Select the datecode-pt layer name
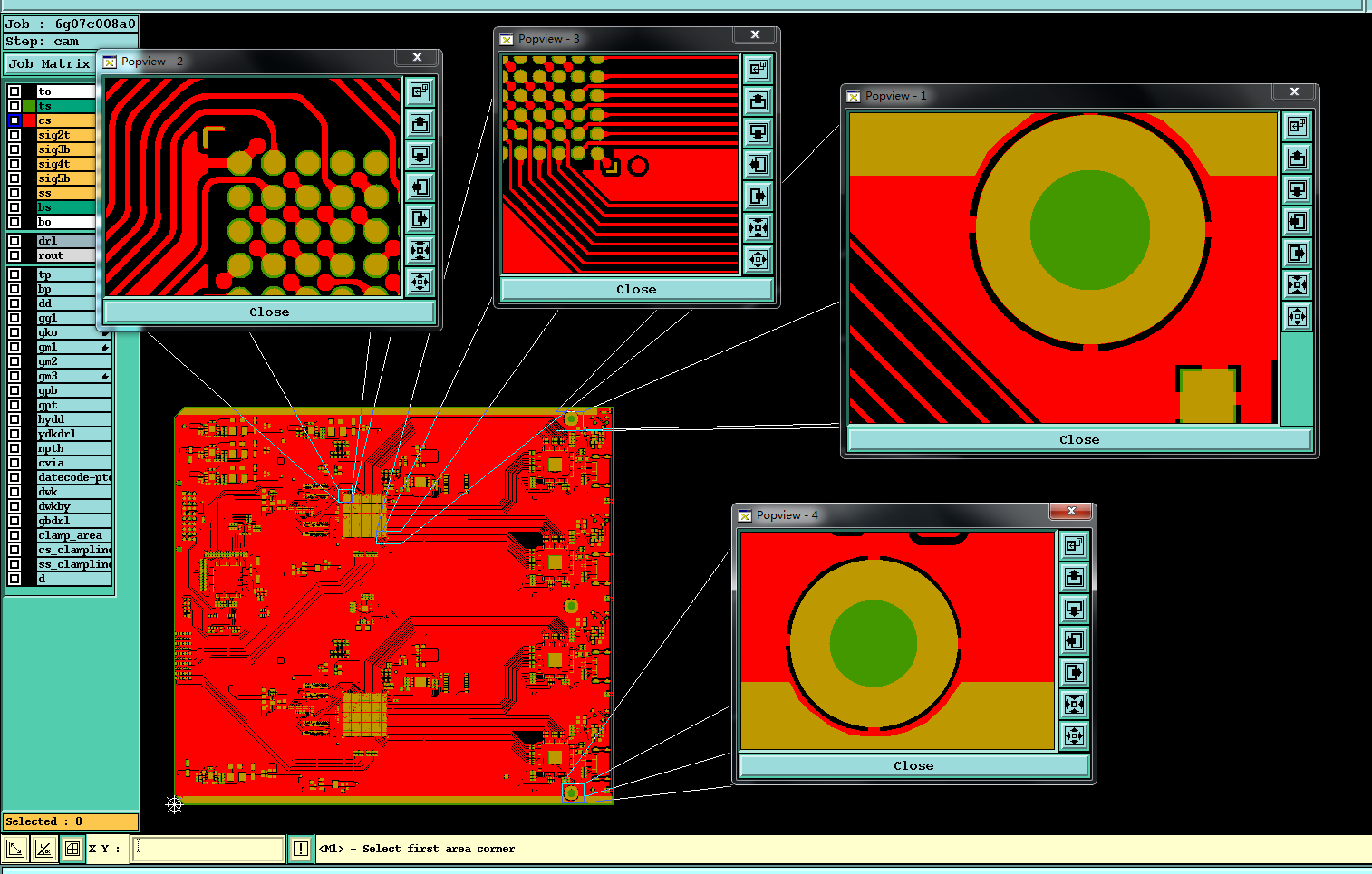This screenshot has height=874, width=1372. tap(73, 477)
